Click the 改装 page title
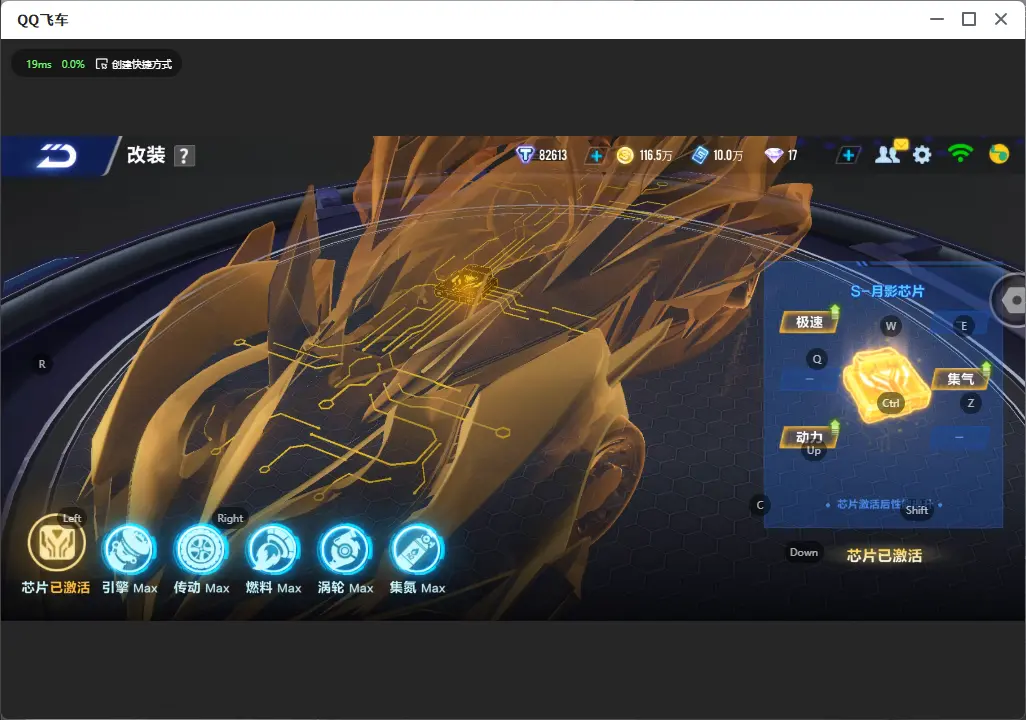 pos(146,155)
